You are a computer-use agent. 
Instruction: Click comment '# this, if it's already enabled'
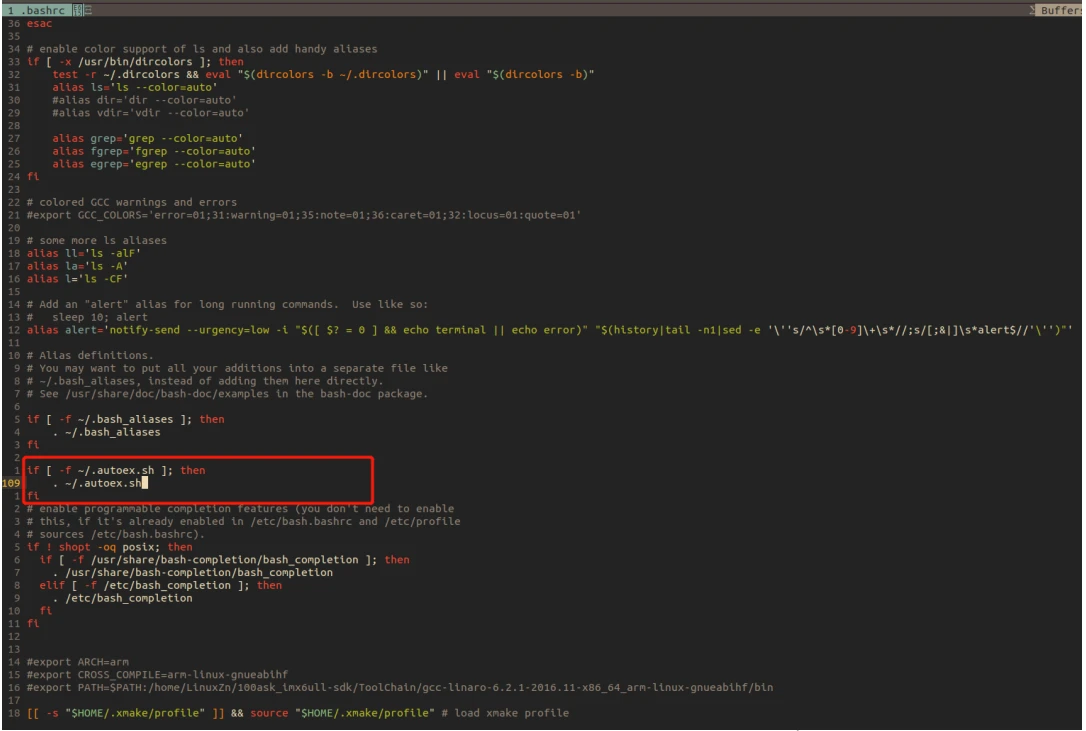(243, 522)
